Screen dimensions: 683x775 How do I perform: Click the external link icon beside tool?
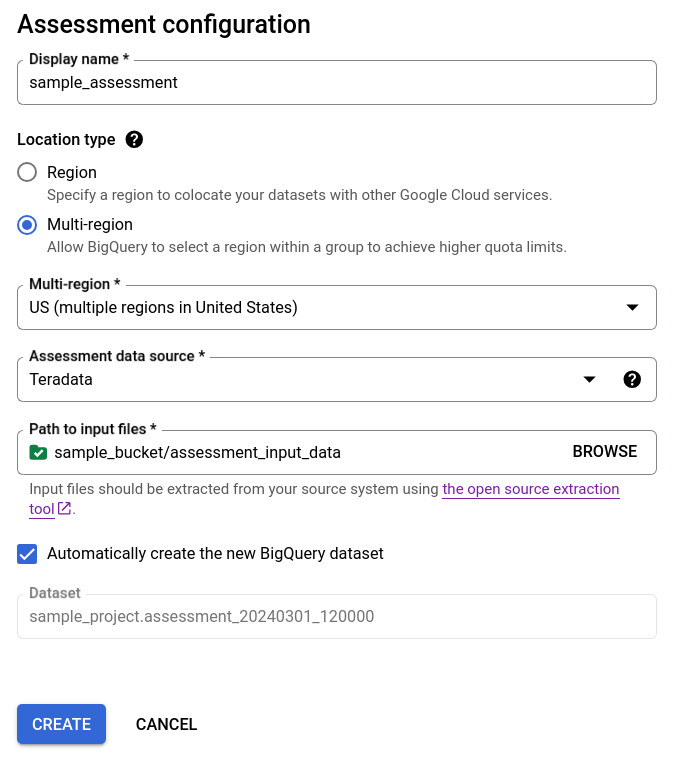tap(65, 509)
